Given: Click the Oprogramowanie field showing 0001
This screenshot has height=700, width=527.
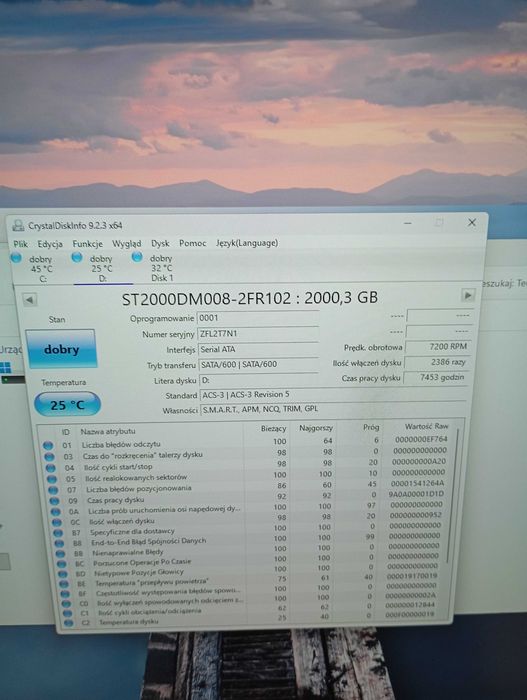Looking at the screenshot, I should pyautogui.click(x=258, y=318).
